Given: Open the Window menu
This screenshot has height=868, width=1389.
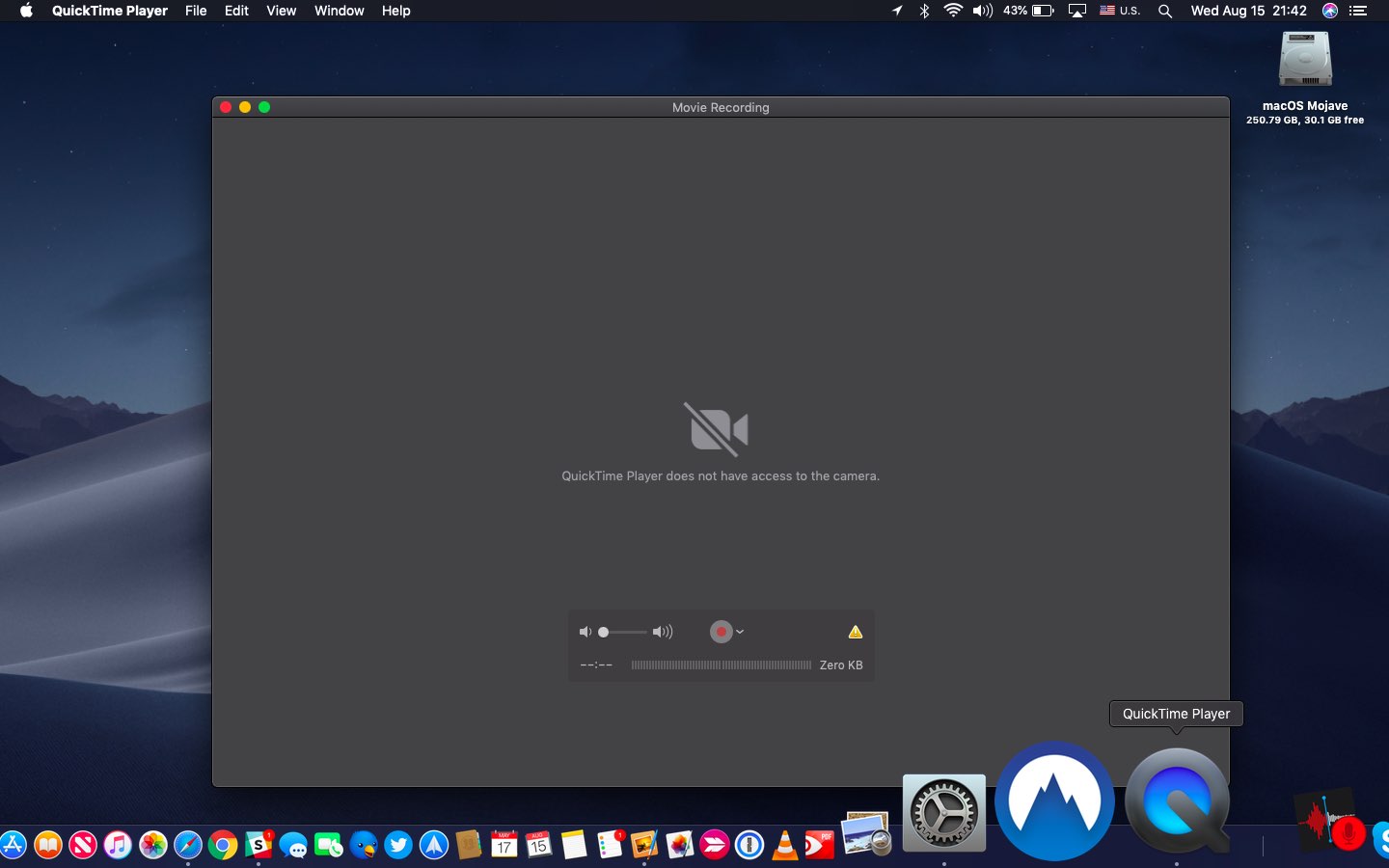Looking at the screenshot, I should tap(339, 11).
